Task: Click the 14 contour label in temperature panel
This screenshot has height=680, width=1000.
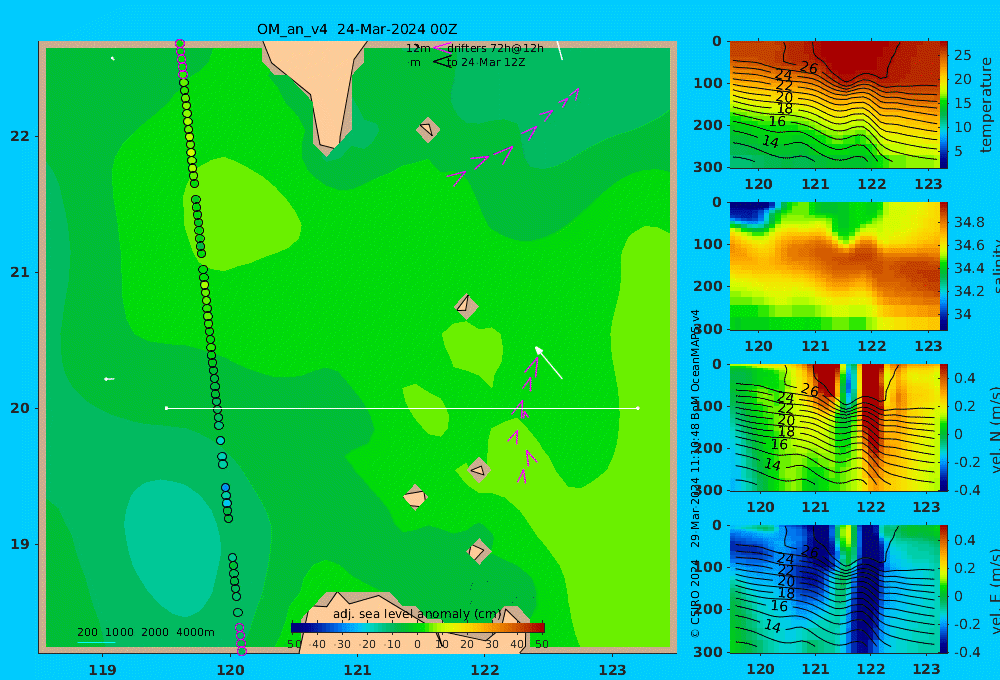Action: click(771, 142)
